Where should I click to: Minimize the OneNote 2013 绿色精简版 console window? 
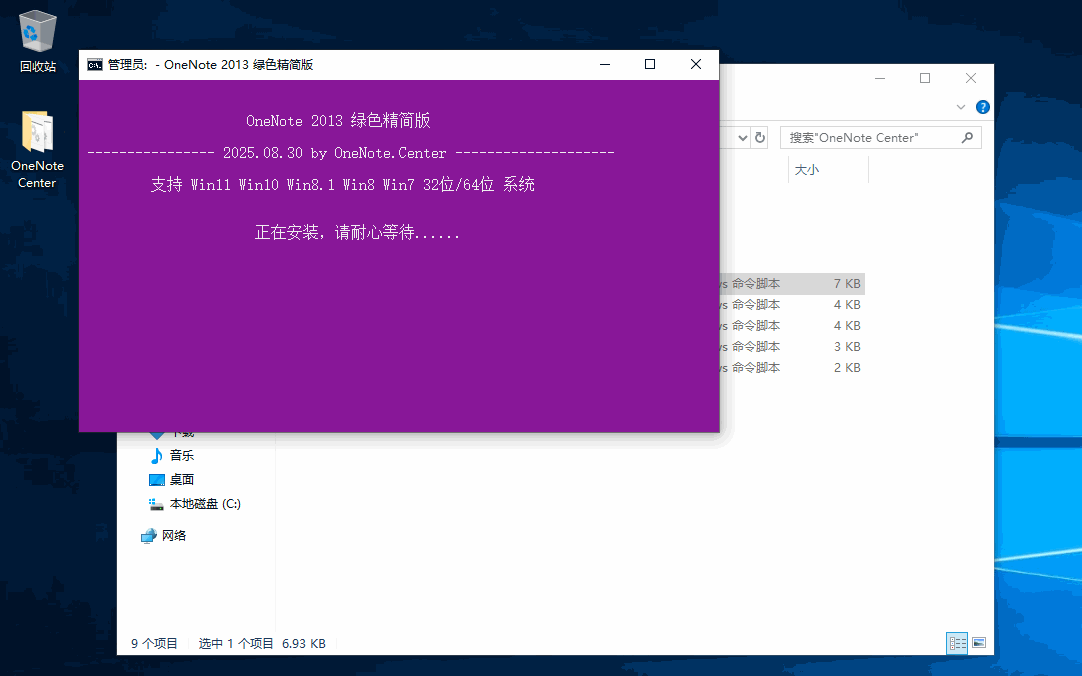coord(605,65)
